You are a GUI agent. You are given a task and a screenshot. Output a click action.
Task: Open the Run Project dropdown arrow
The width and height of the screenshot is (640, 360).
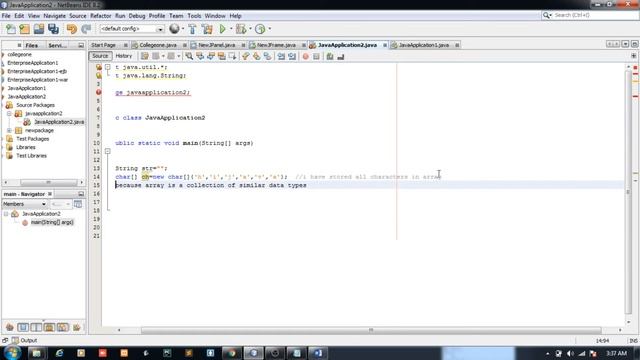tap(231, 29)
